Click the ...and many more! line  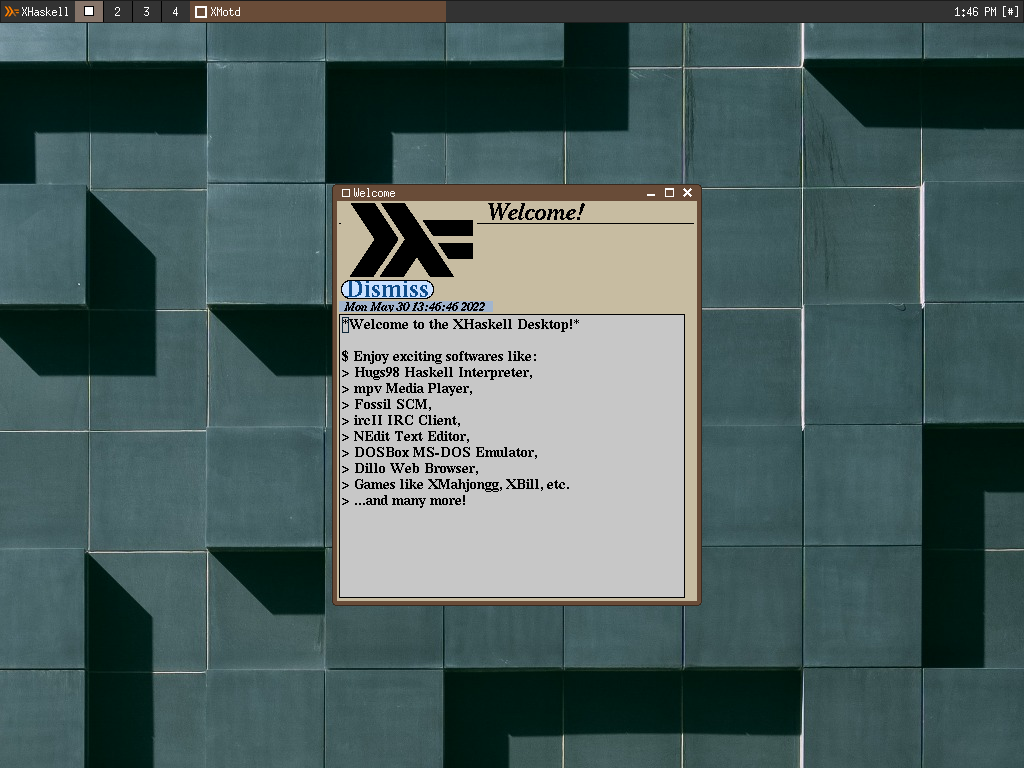tap(404, 500)
